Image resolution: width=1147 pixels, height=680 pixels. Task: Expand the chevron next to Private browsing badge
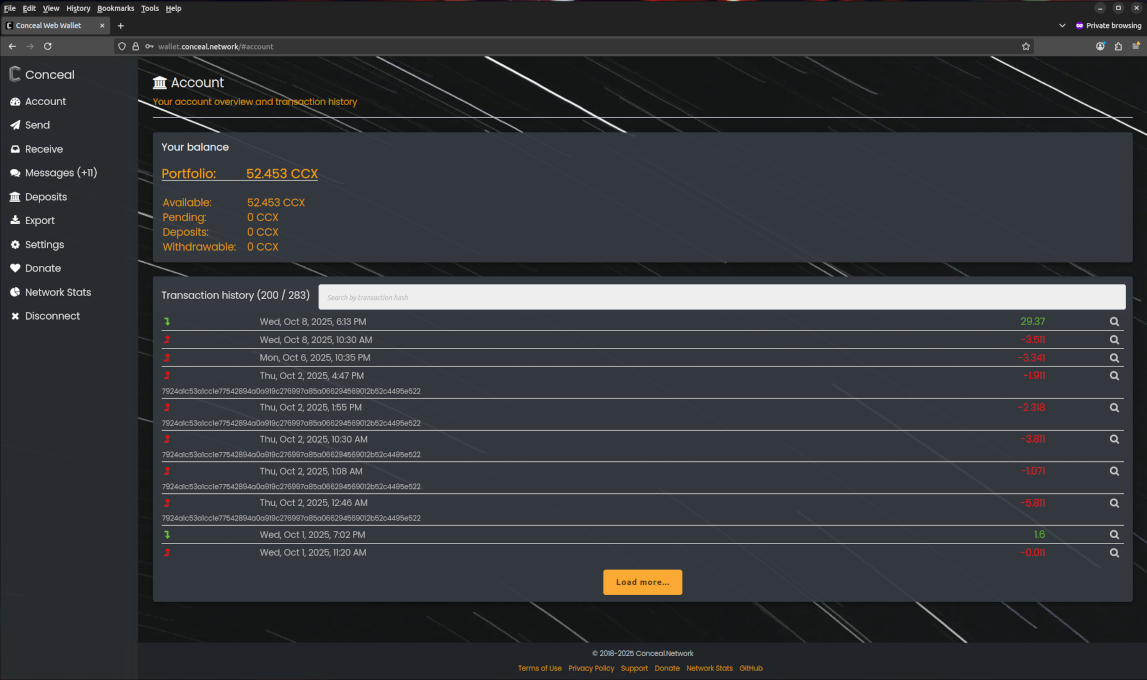click(x=1063, y=25)
